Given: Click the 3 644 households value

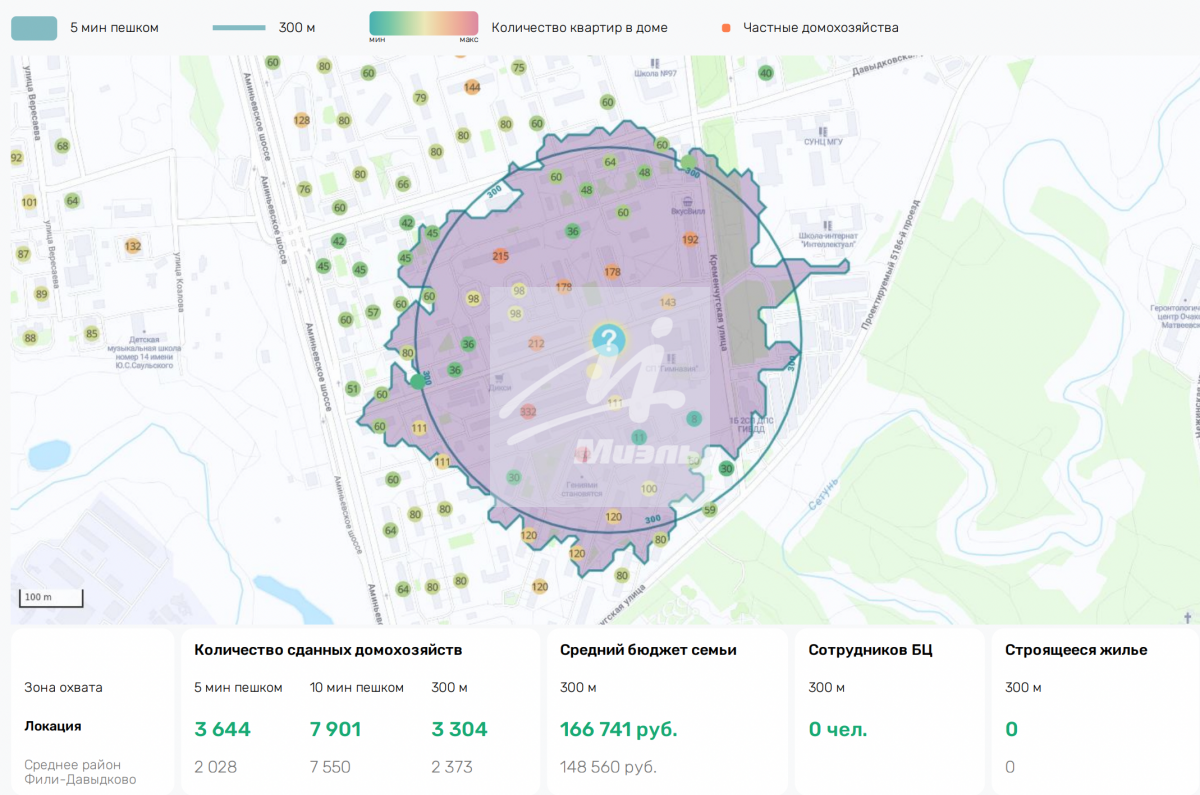Looking at the screenshot, I should [x=222, y=729].
